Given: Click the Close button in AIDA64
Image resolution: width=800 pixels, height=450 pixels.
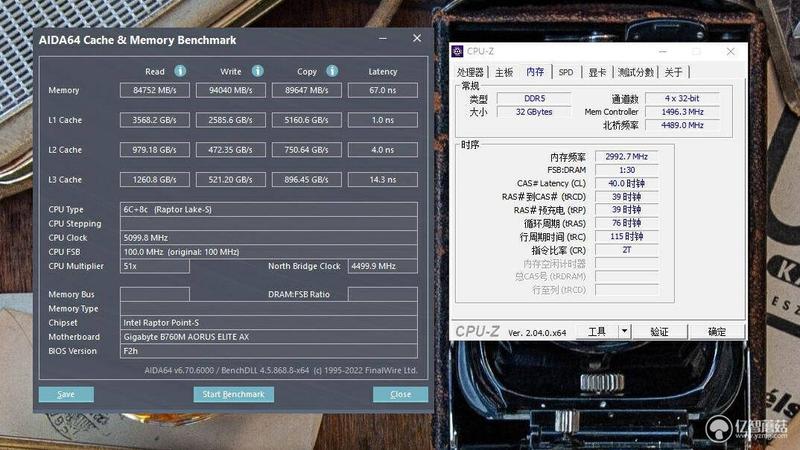Looking at the screenshot, I should (x=401, y=394).
